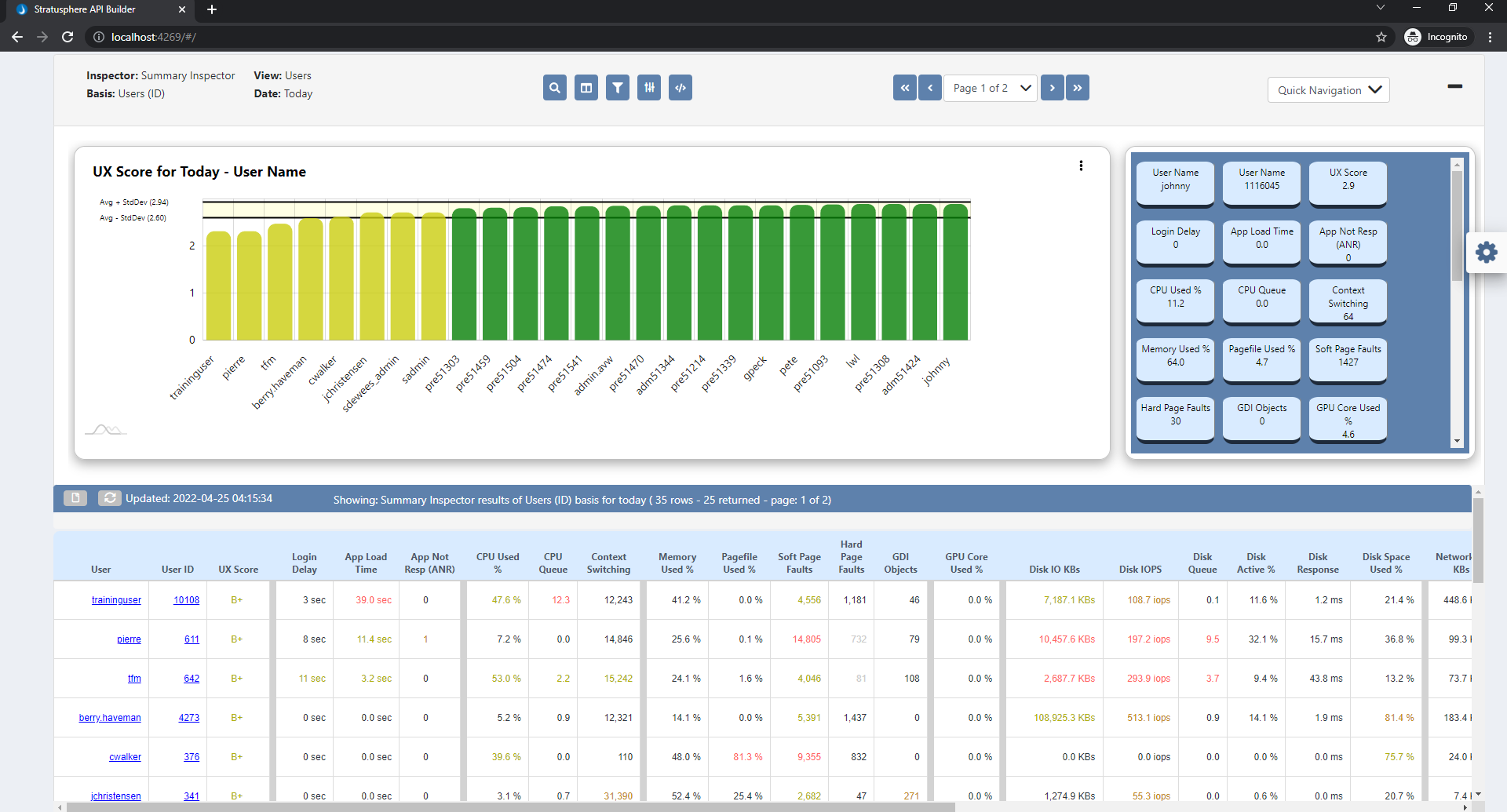Open the tab search chevron in title bar
Viewport: 1507px width, 812px height.
(x=1381, y=7)
